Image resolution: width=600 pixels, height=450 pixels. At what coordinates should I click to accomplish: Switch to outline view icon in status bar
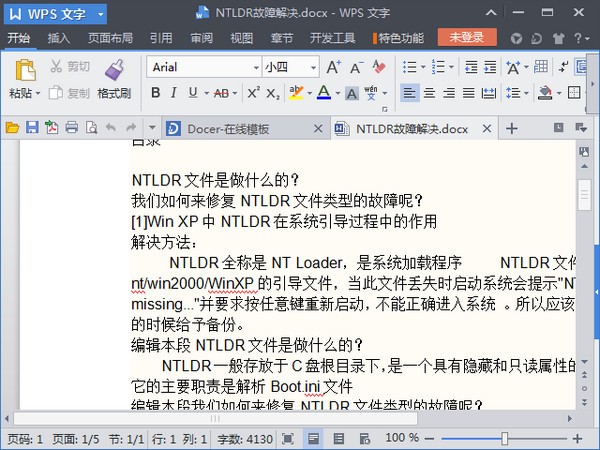pyautogui.click(x=339, y=439)
